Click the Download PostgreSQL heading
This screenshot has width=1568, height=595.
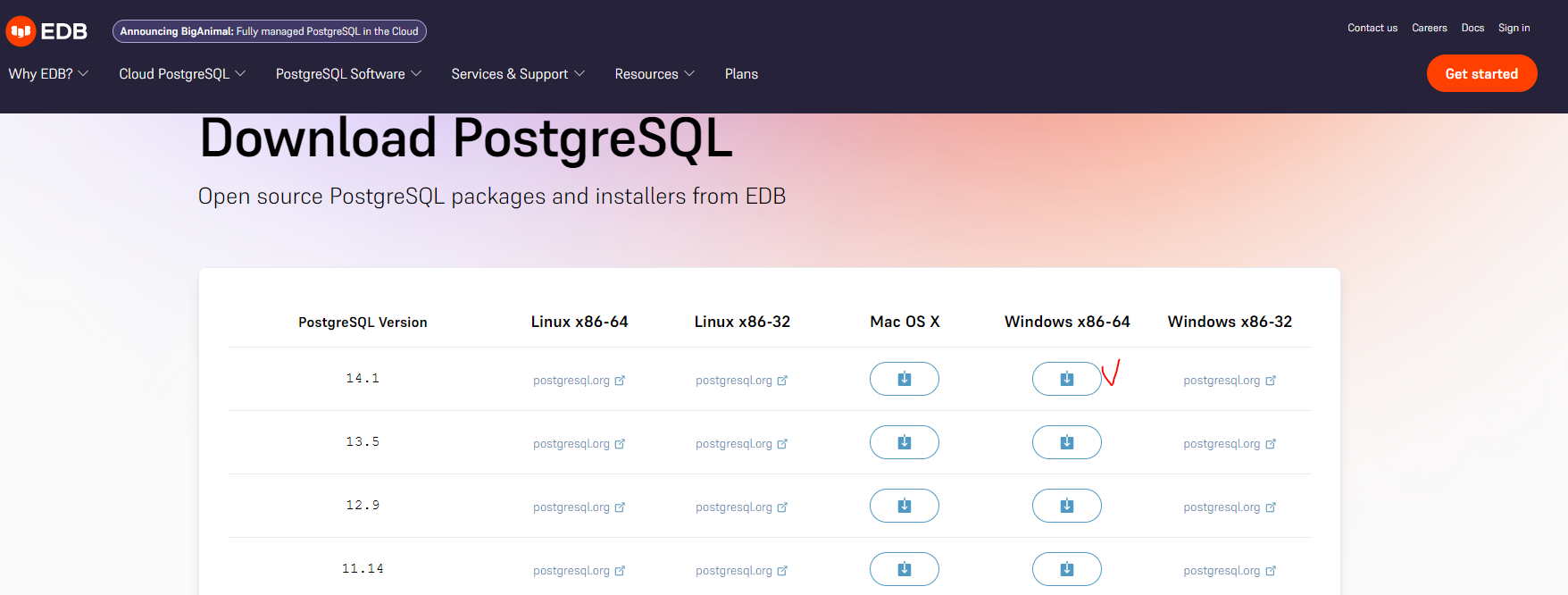click(466, 139)
